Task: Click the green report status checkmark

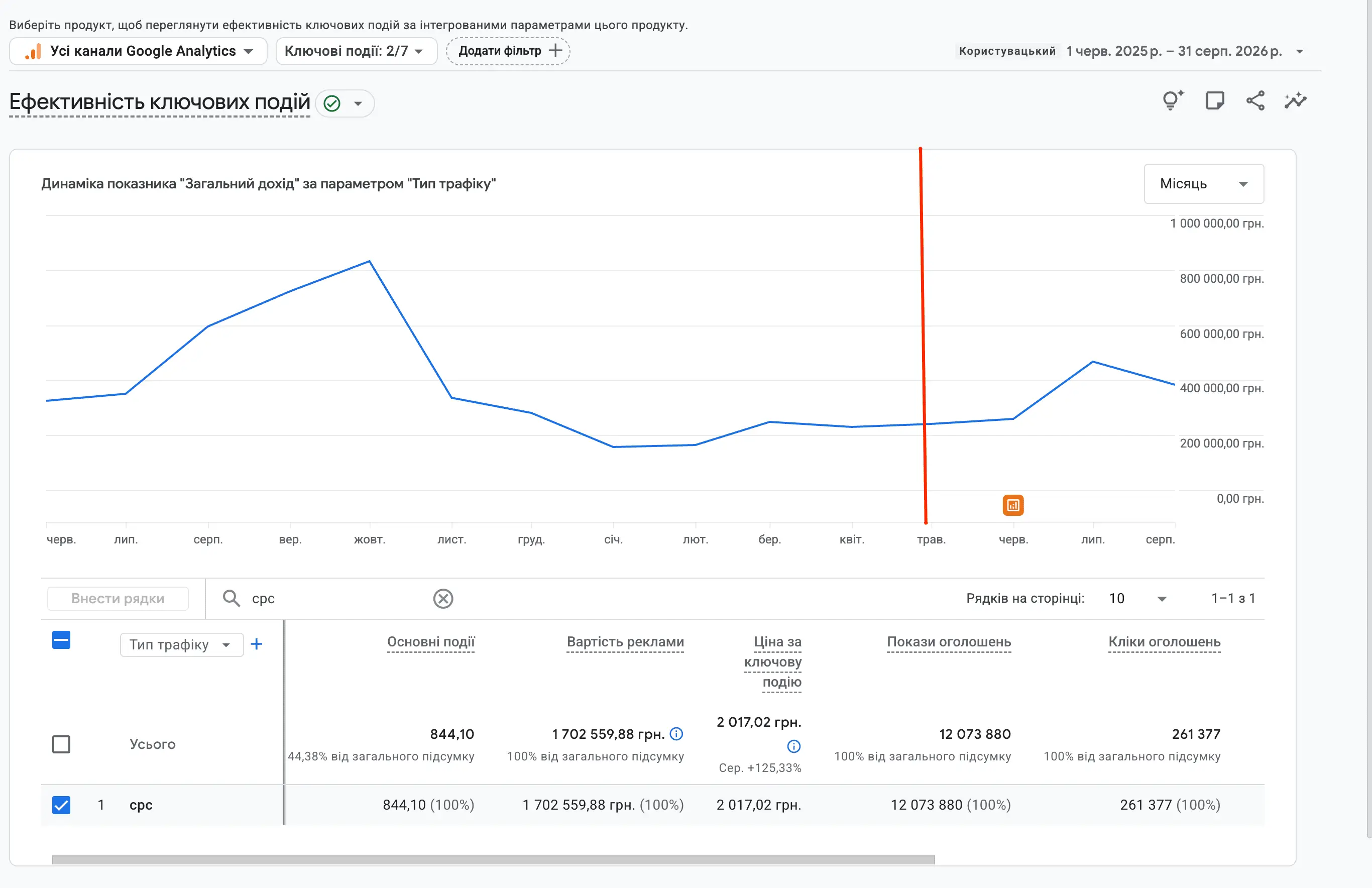Action: [x=332, y=103]
